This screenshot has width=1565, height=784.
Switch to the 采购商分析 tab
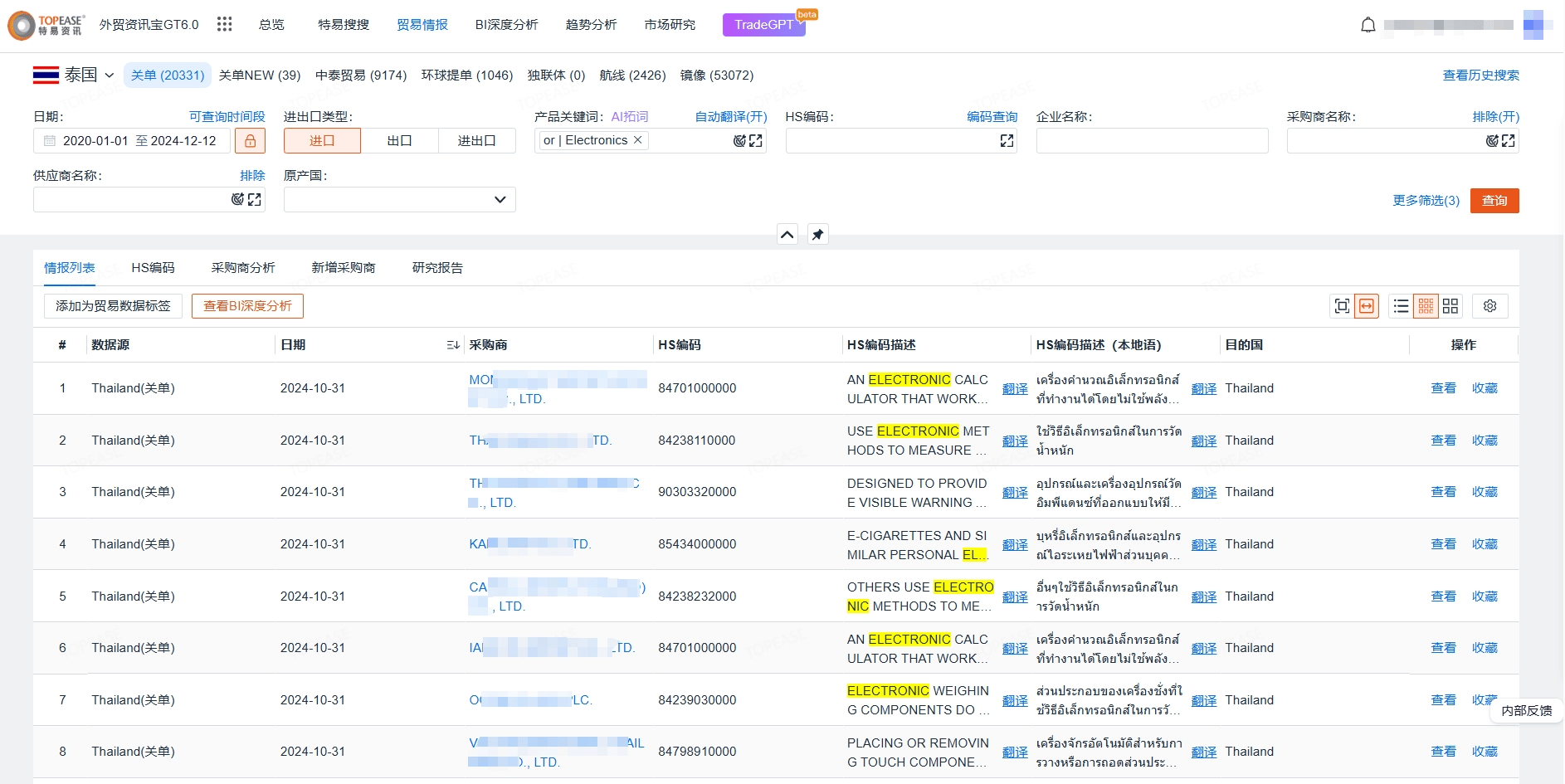(242, 268)
